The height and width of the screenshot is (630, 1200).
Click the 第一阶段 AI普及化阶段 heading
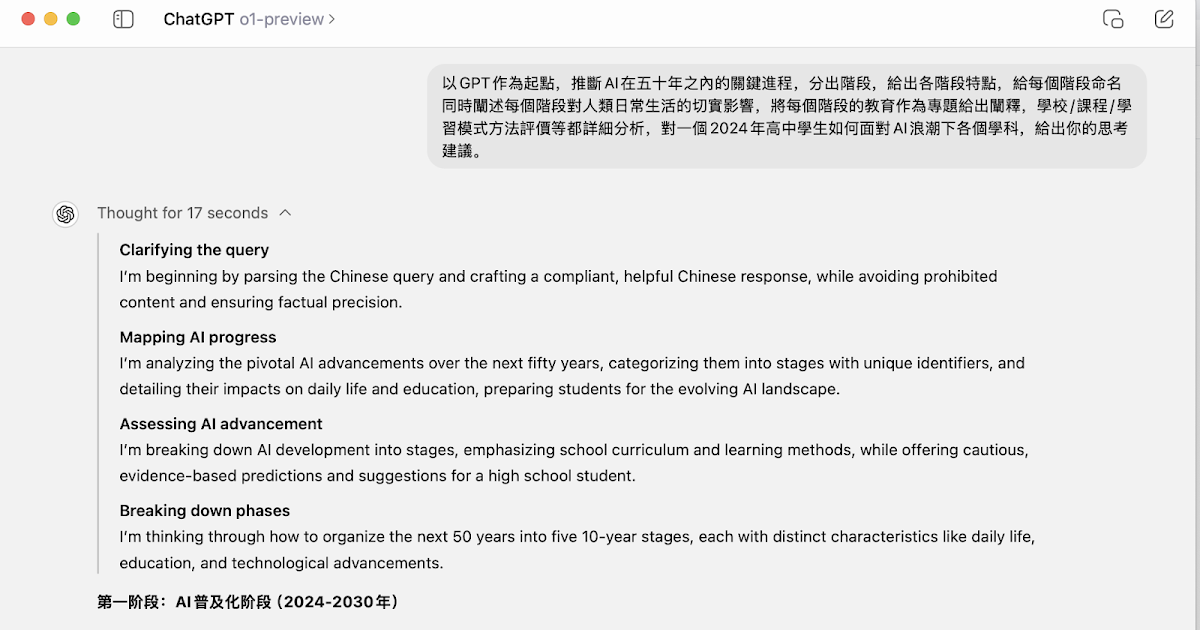(x=248, y=602)
